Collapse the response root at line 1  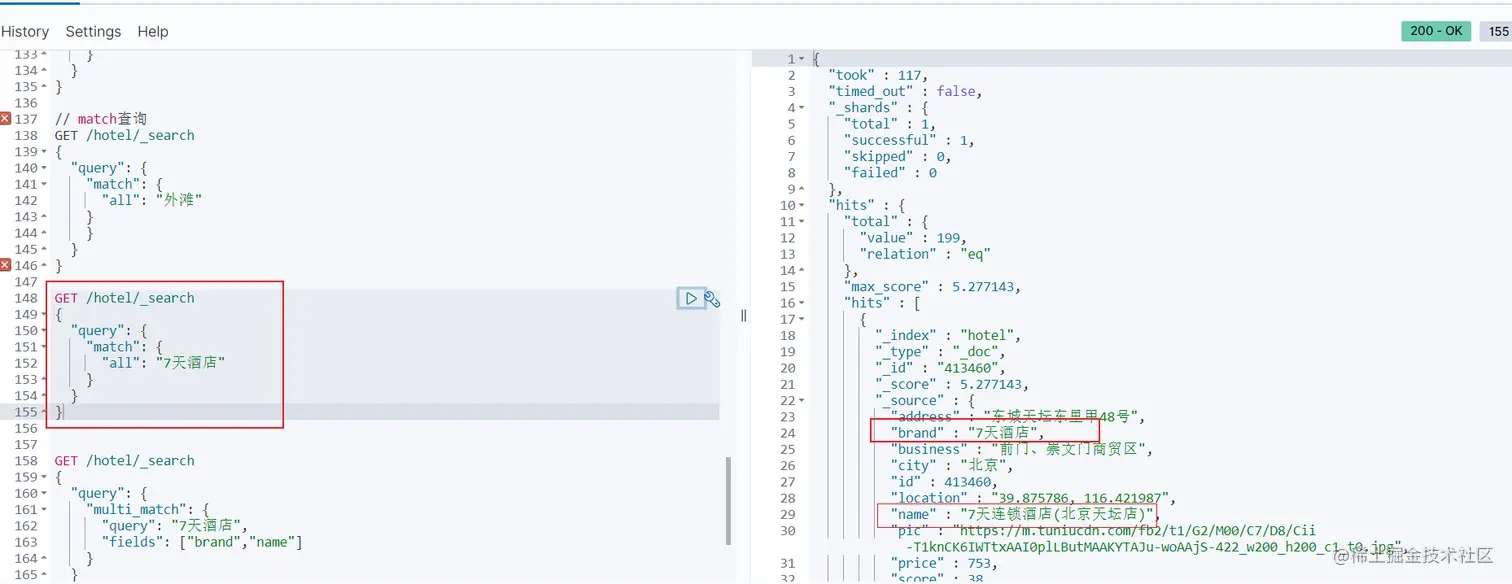point(802,60)
